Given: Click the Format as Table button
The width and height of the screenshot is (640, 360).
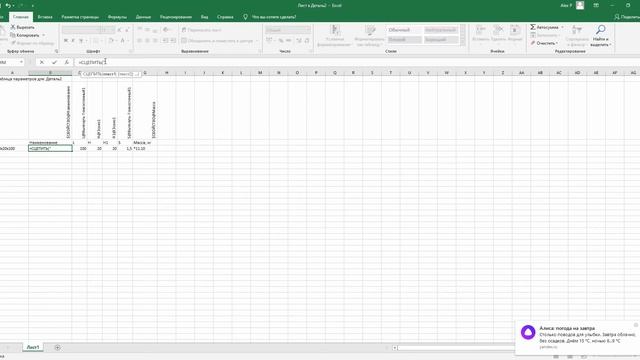Looking at the screenshot, I should [370, 36].
